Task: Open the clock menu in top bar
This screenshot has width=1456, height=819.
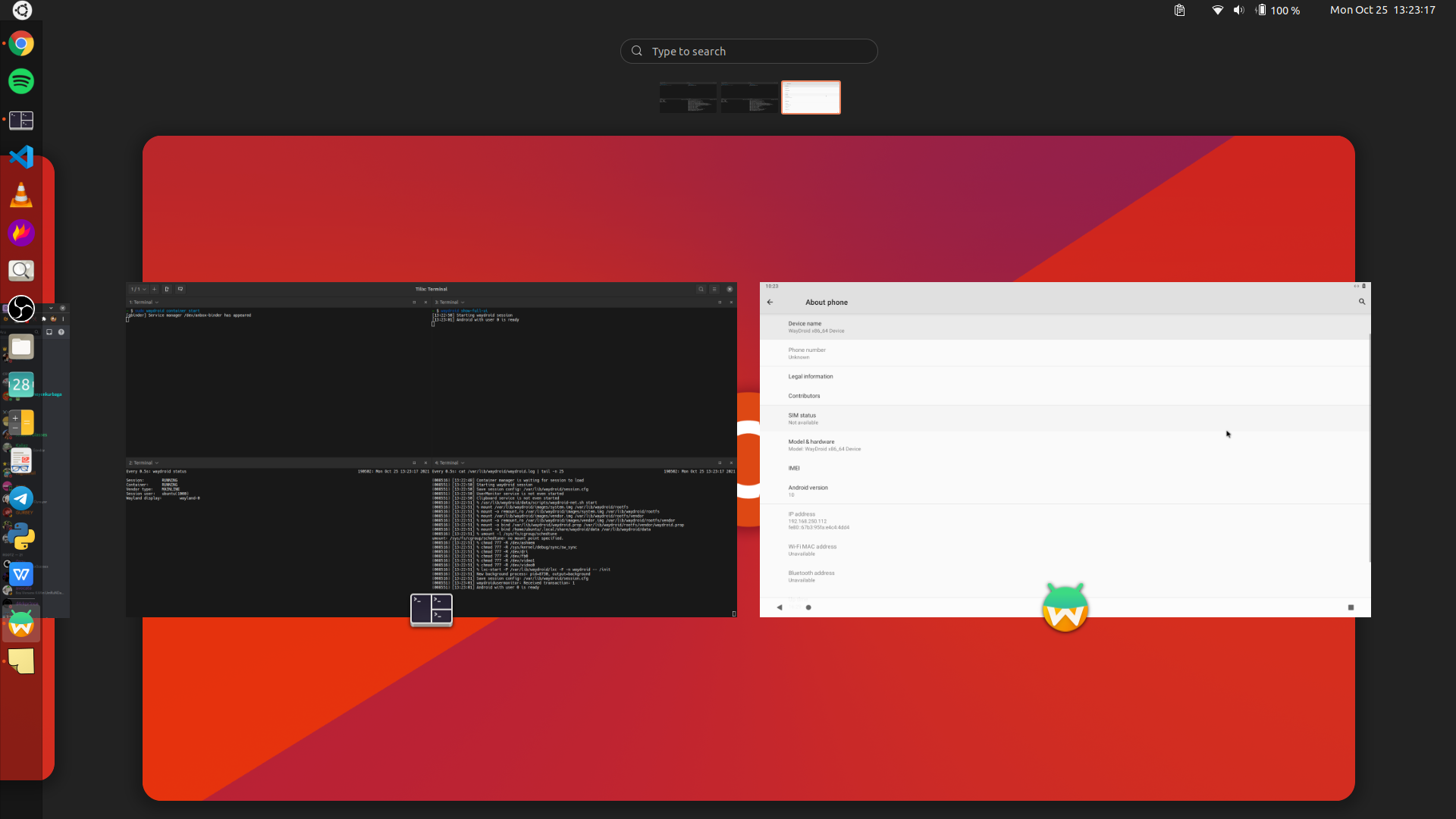Action: coord(1382,10)
